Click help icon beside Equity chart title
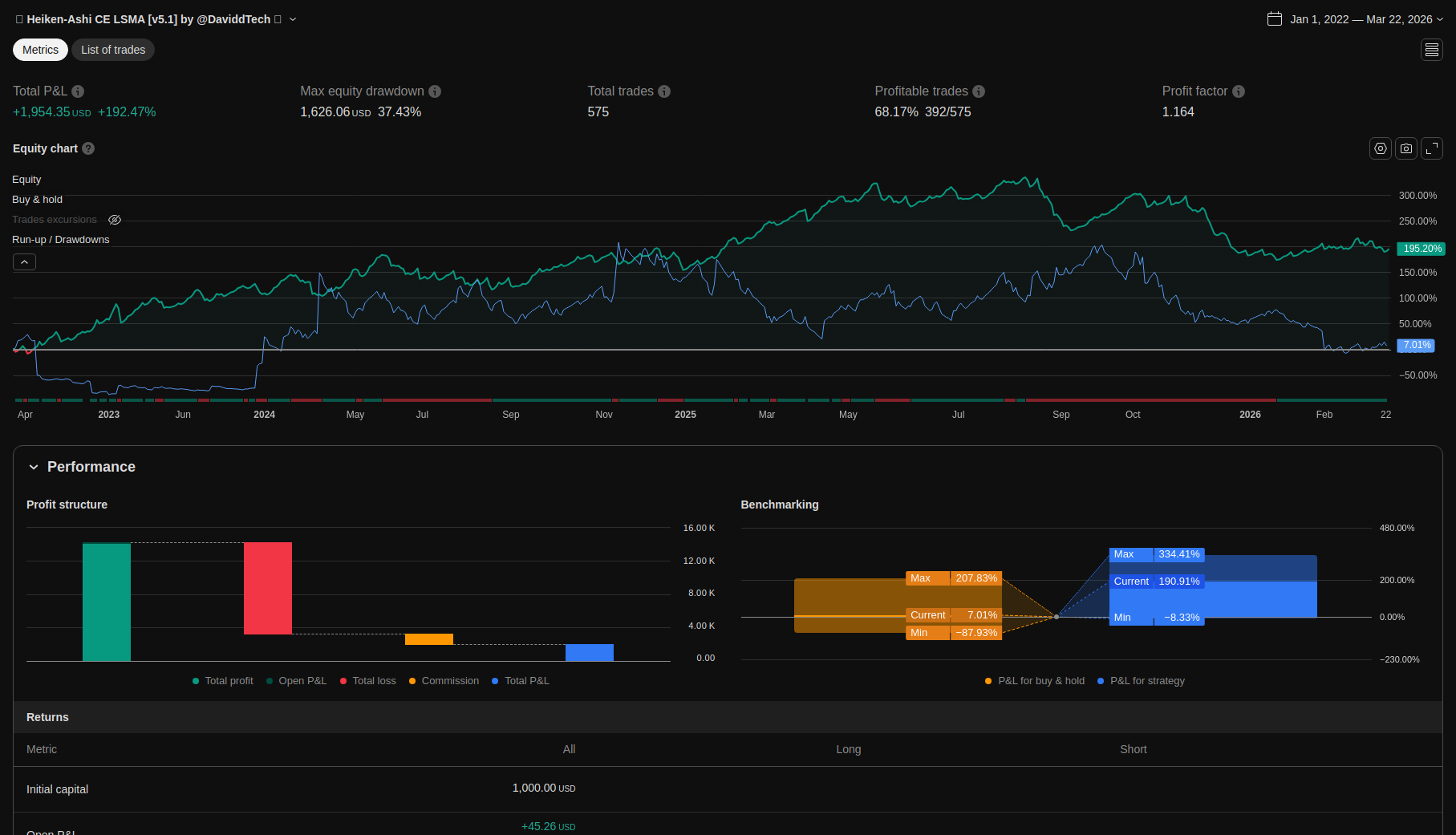 click(x=88, y=148)
